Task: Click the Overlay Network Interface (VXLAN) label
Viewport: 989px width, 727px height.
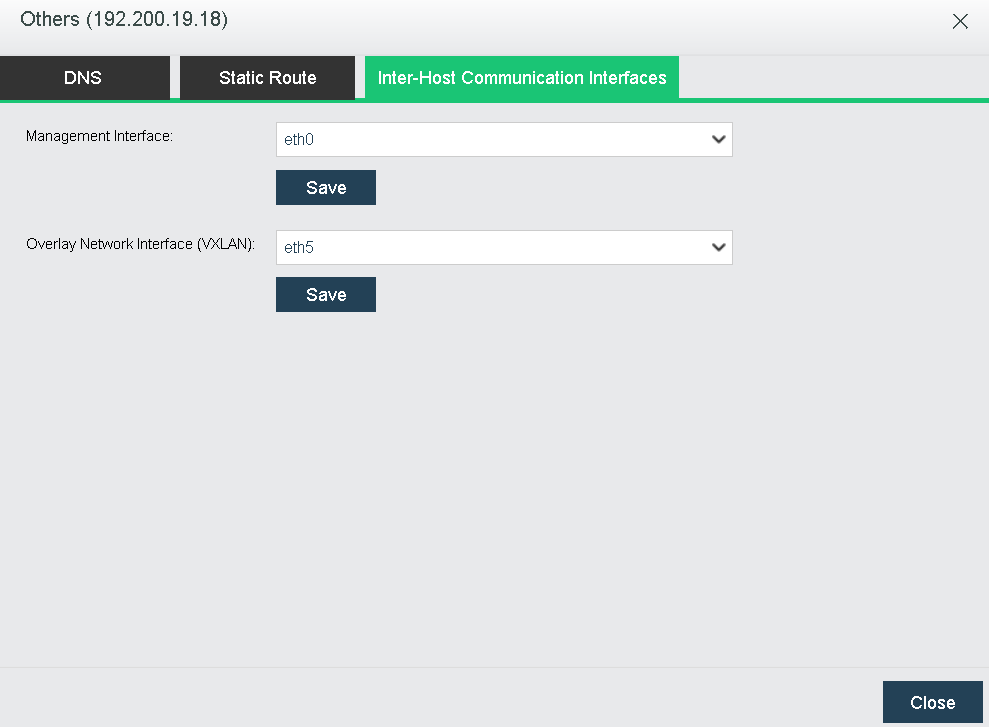Action: click(x=141, y=244)
